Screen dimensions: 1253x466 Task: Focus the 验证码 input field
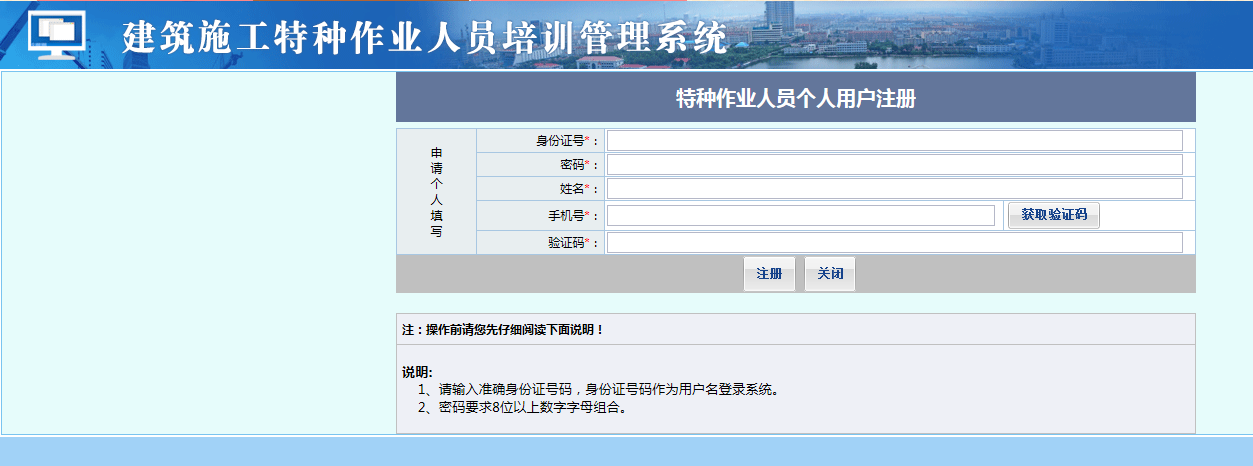[894, 243]
